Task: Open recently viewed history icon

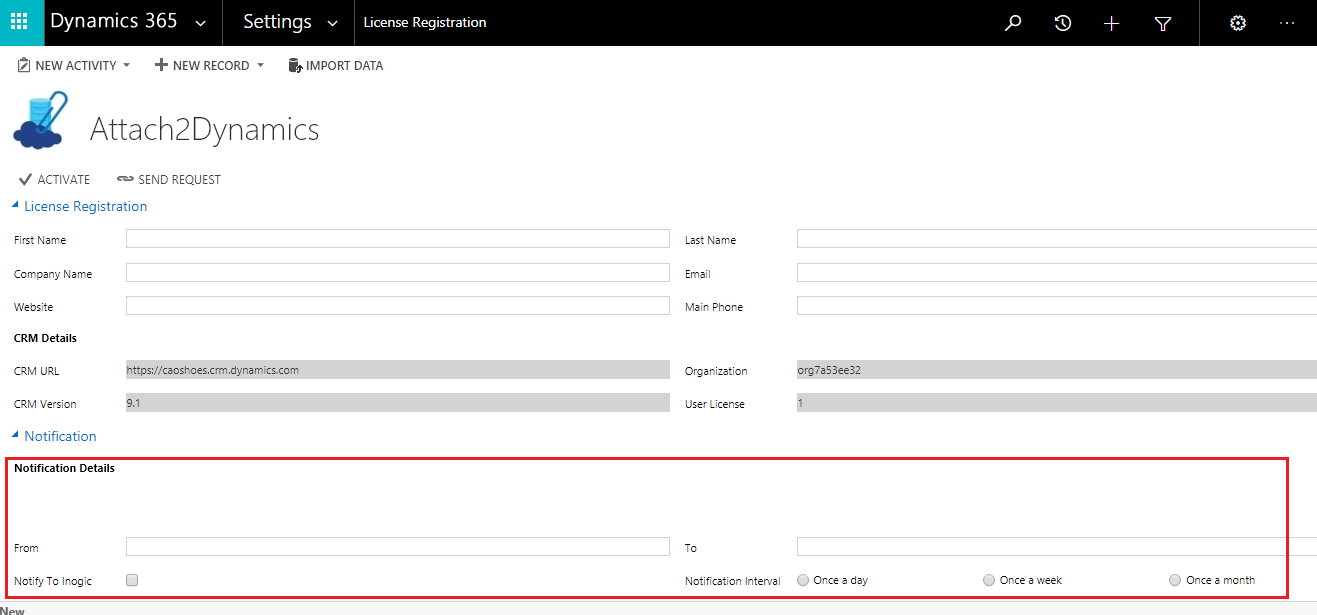Action: click(x=1063, y=23)
